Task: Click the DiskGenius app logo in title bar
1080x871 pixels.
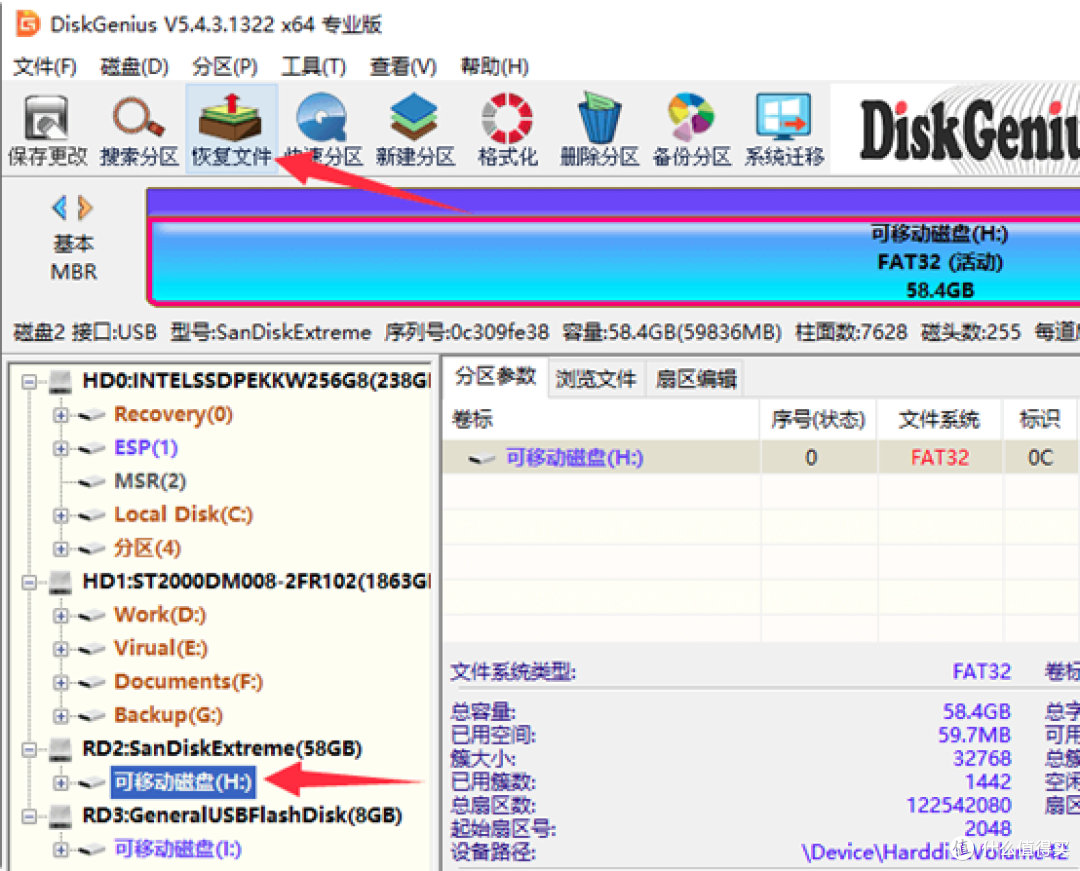Action: click(28, 23)
